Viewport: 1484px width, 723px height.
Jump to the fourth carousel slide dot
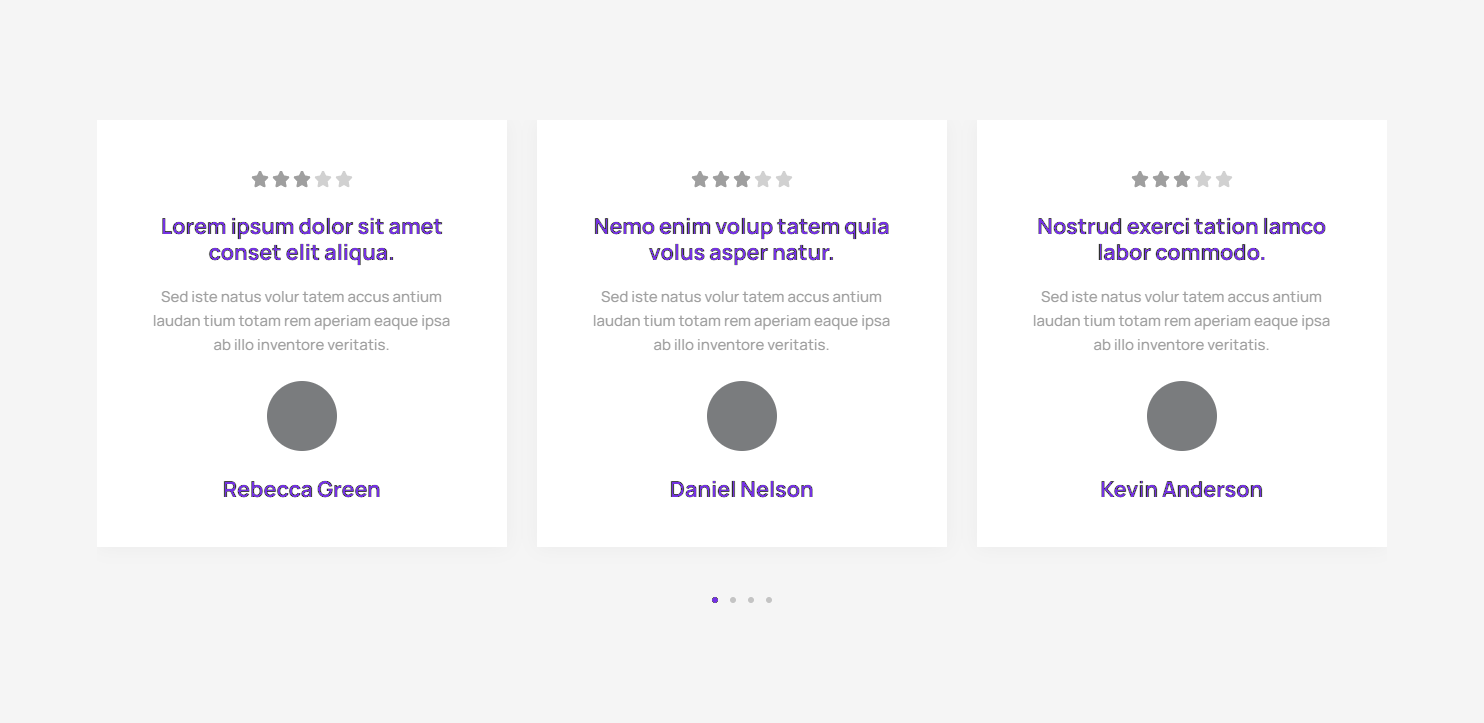[769, 600]
